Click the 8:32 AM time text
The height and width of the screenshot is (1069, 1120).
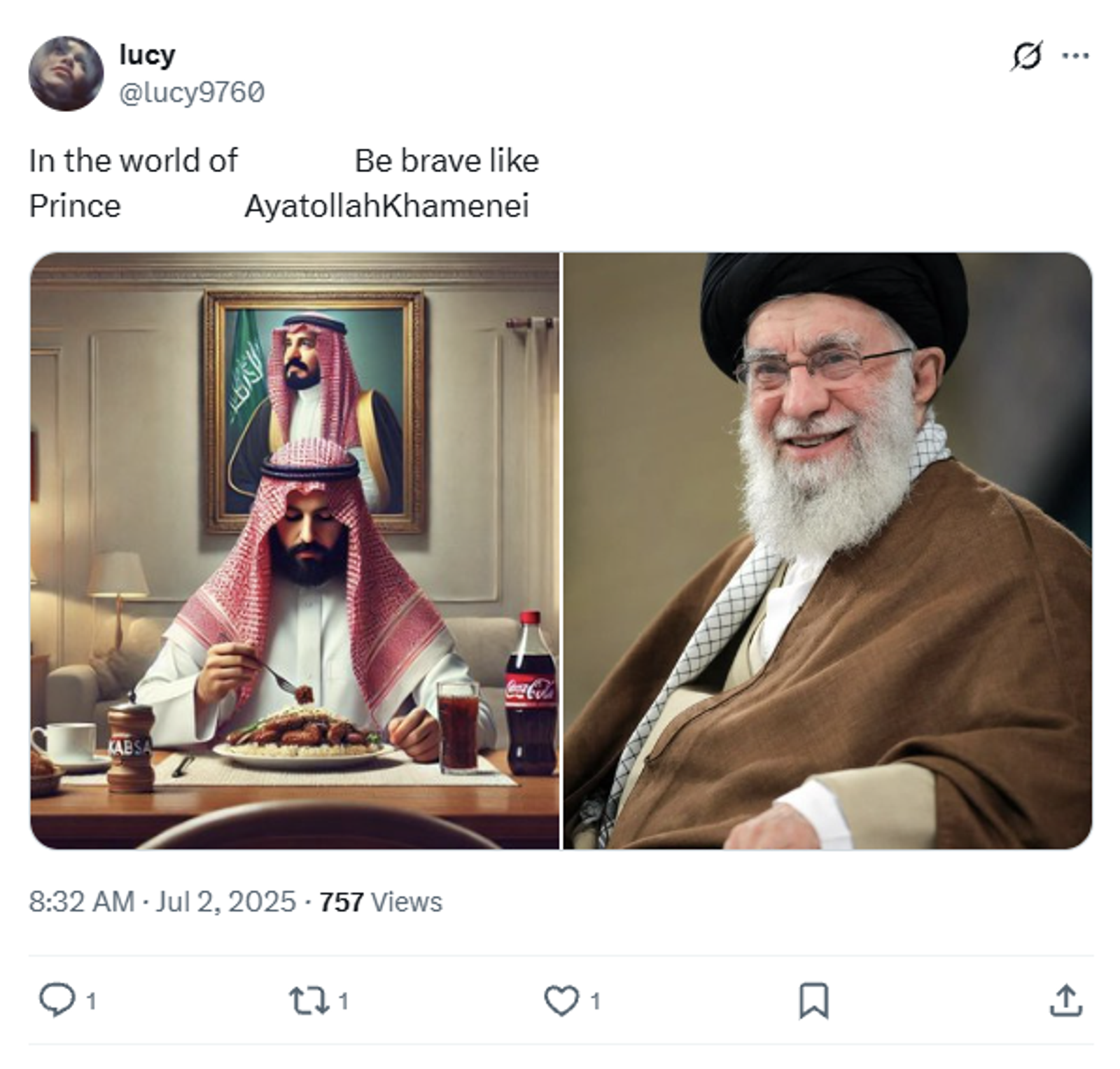(81, 902)
